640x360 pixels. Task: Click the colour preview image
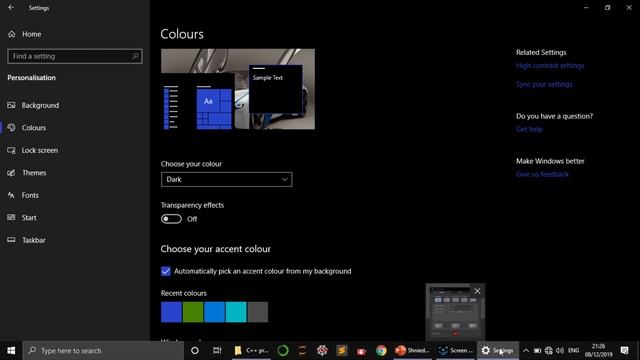(238, 89)
